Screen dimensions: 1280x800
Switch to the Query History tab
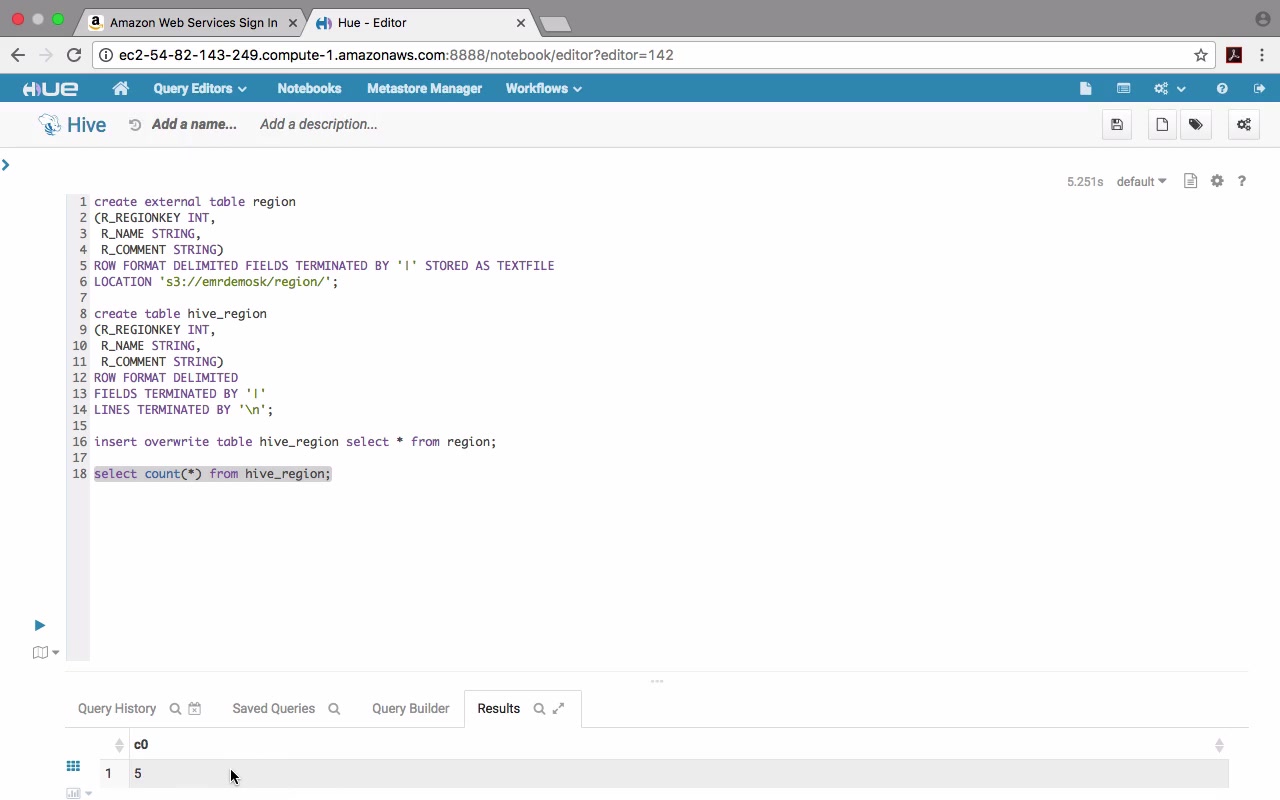117,708
